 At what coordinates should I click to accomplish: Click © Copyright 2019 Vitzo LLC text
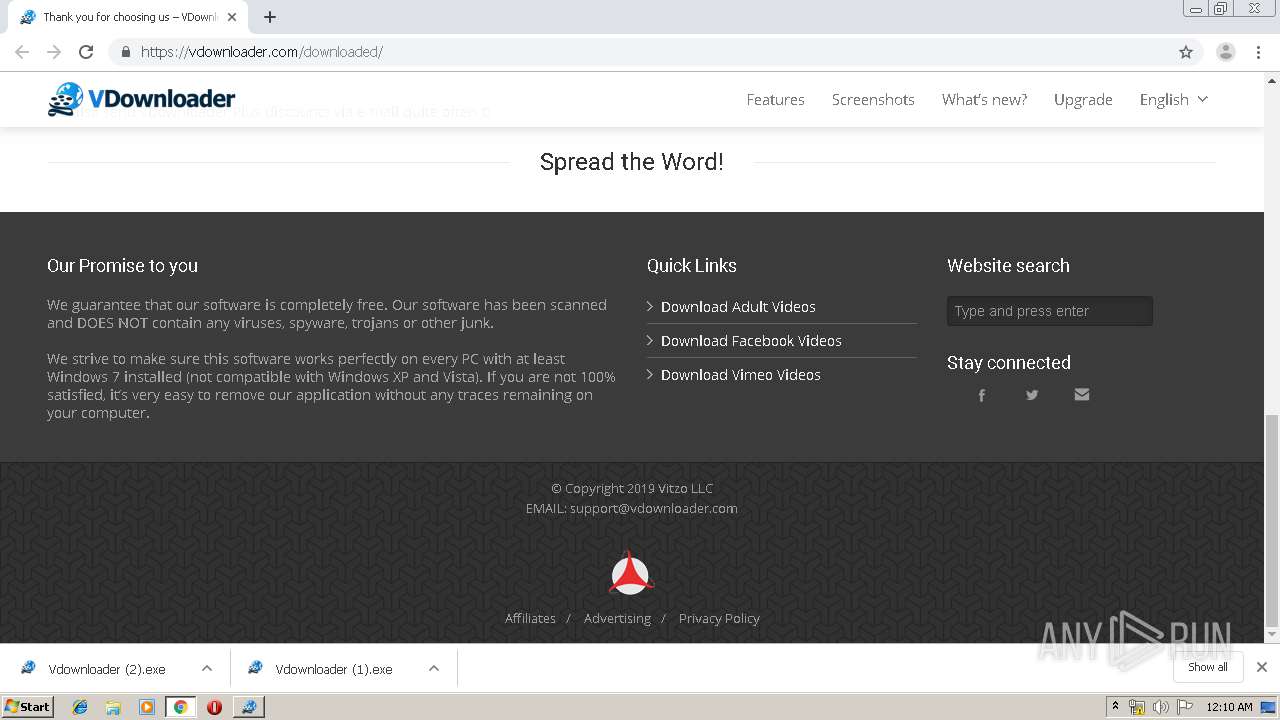[632, 488]
